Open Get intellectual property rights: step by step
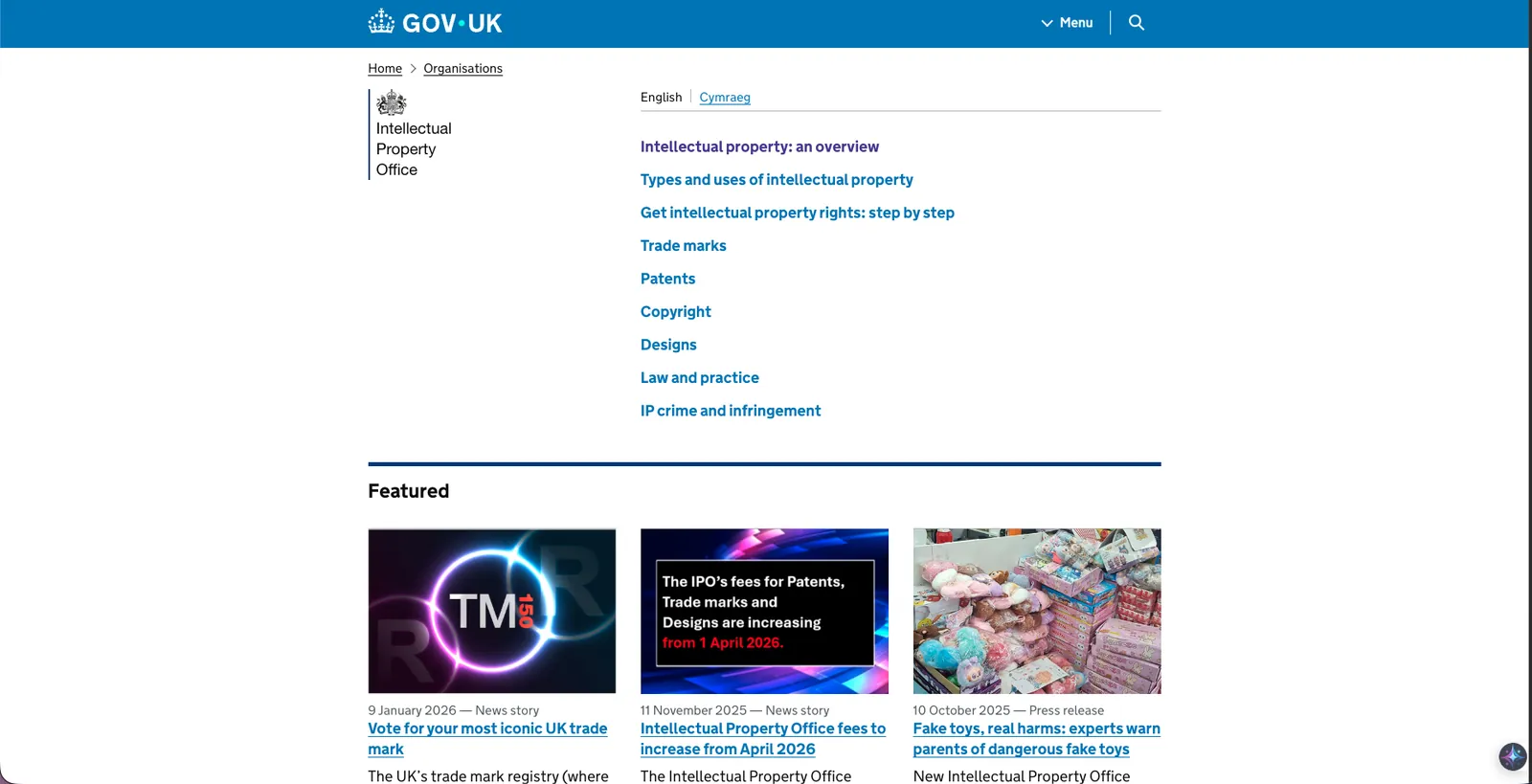 (x=798, y=213)
